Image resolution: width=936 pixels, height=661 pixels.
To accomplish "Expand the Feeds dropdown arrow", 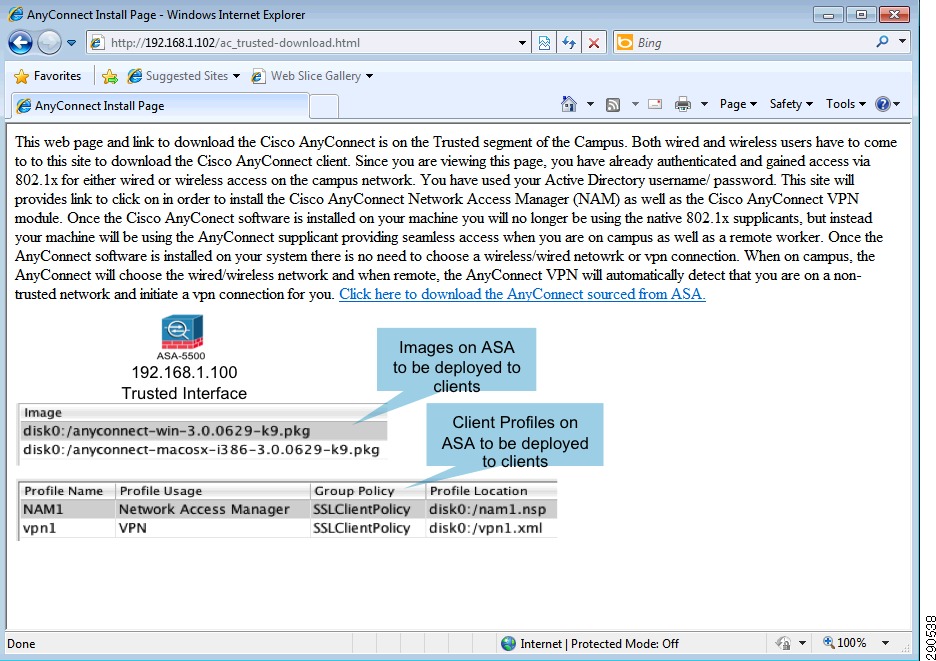I will point(635,104).
